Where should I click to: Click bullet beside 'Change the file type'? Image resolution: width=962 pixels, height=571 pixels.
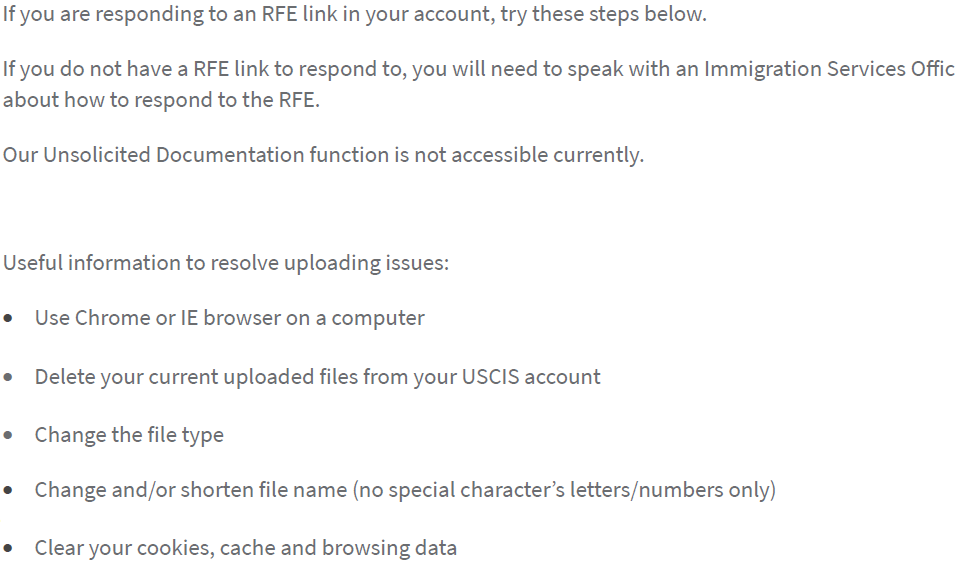(x=8, y=435)
